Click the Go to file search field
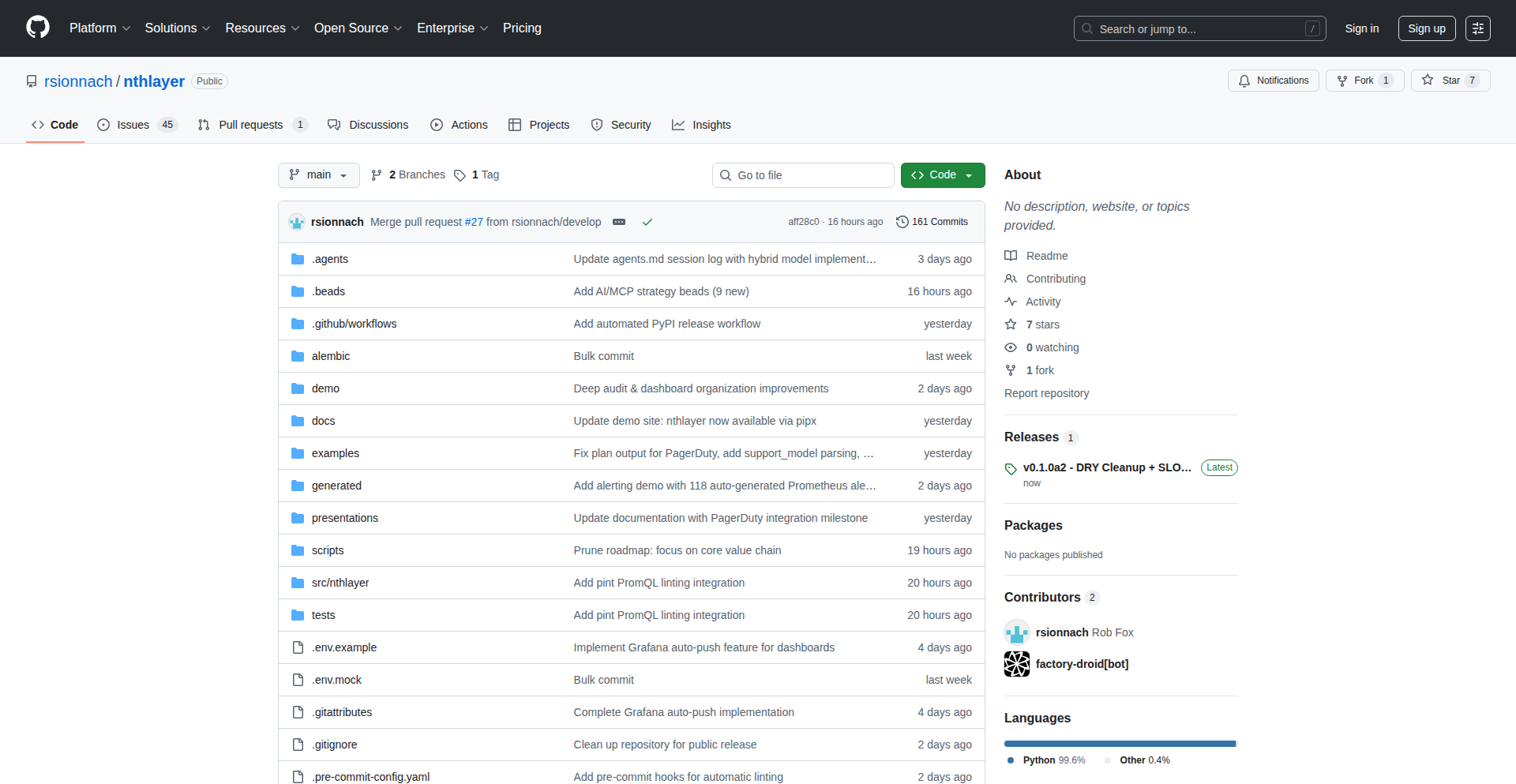Image resolution: width=1516 pixels, height=784 pixels. (x=803, y=175)
